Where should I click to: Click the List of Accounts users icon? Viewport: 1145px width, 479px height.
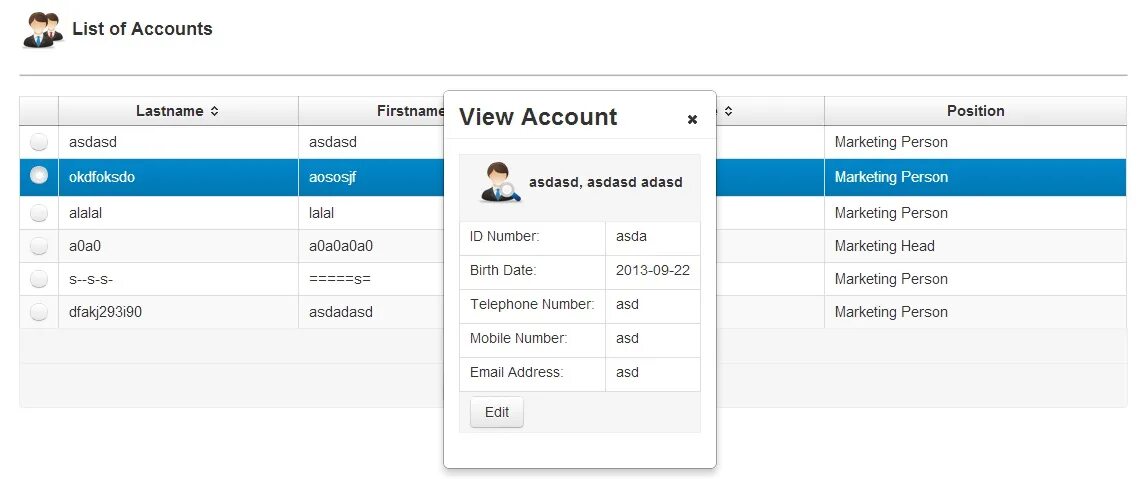[42, 30]
